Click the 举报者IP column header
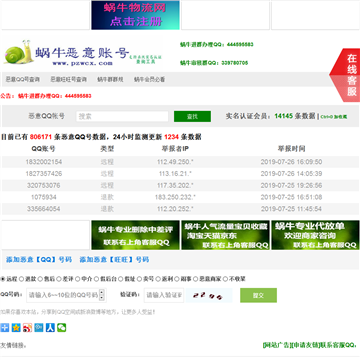The image size is (360, 360). pyautogui.click(x=175, y=149)
